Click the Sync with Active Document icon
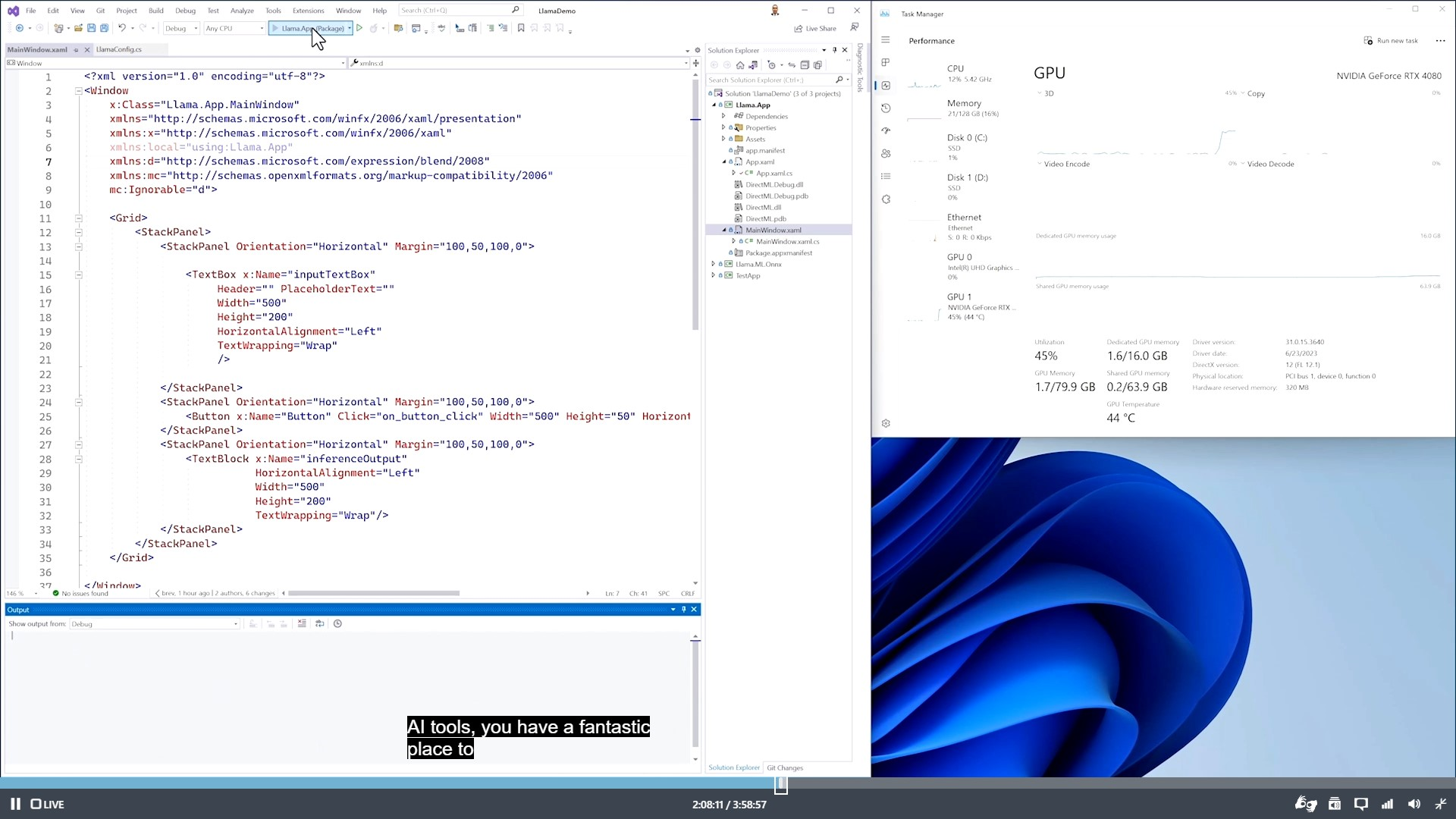Viewport: 1456px width, 819px height. 792,65
